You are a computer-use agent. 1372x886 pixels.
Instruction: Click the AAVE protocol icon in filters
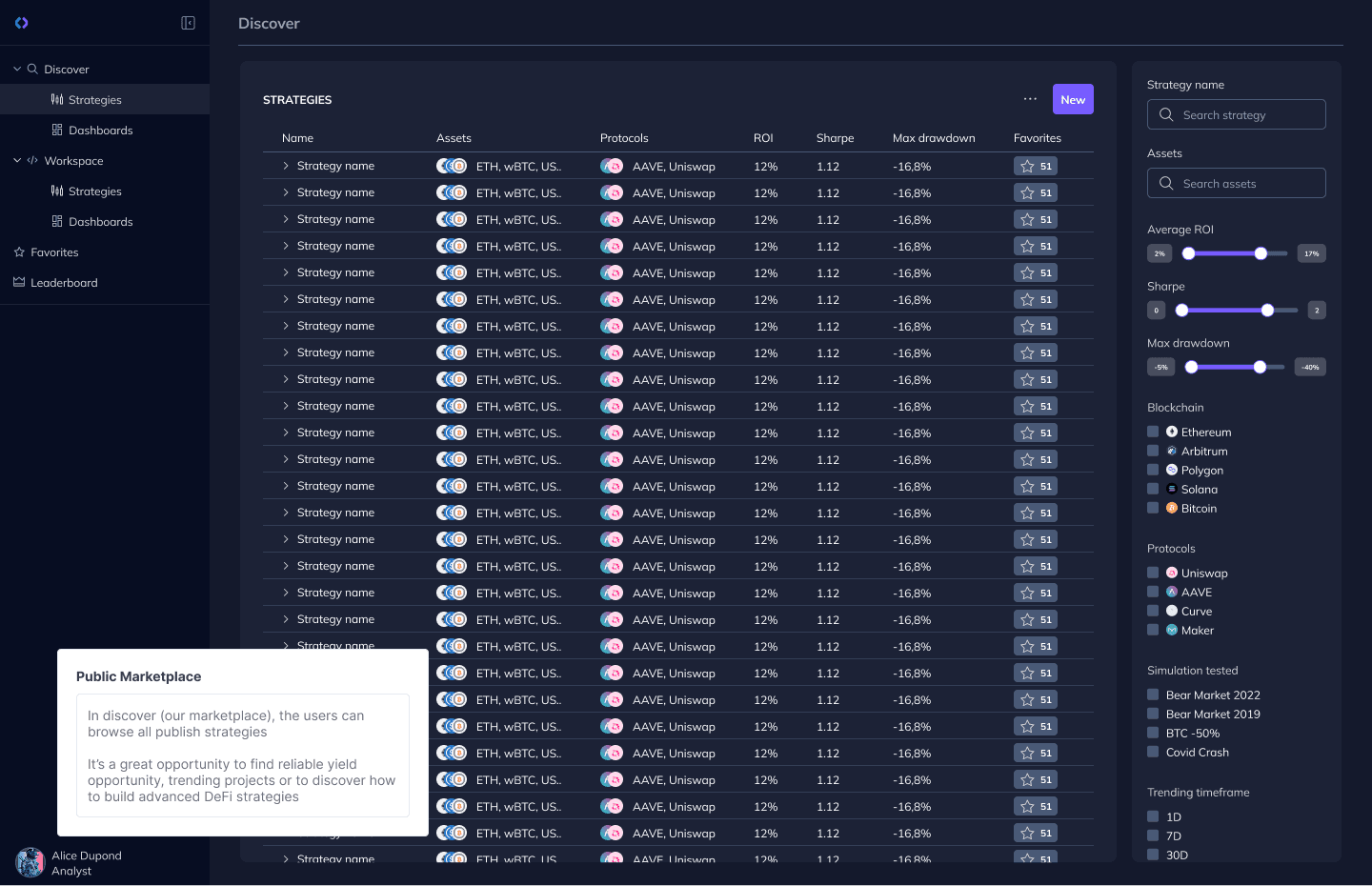tap(1172, 592)
